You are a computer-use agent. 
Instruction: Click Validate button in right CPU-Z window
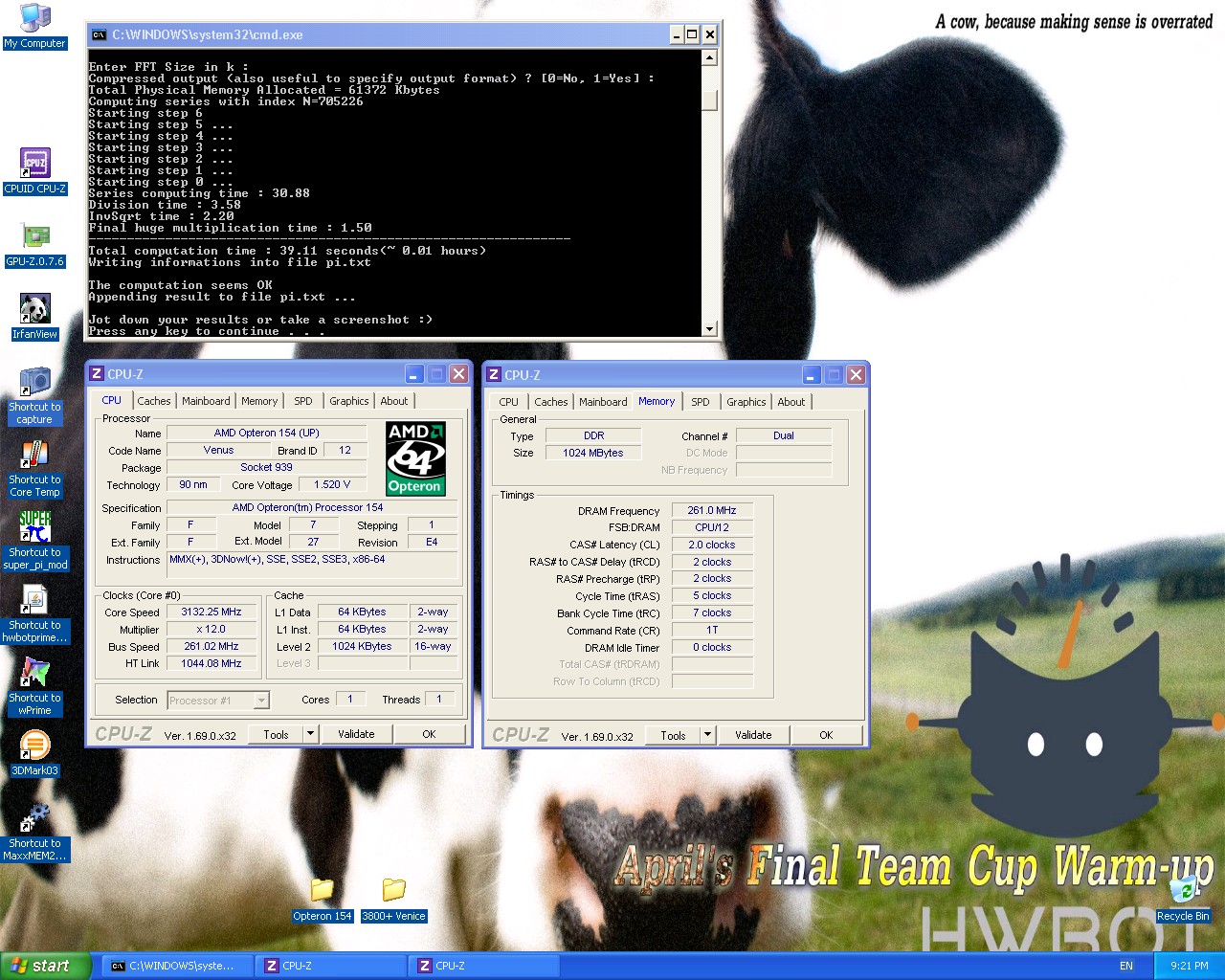coord(753,735)
